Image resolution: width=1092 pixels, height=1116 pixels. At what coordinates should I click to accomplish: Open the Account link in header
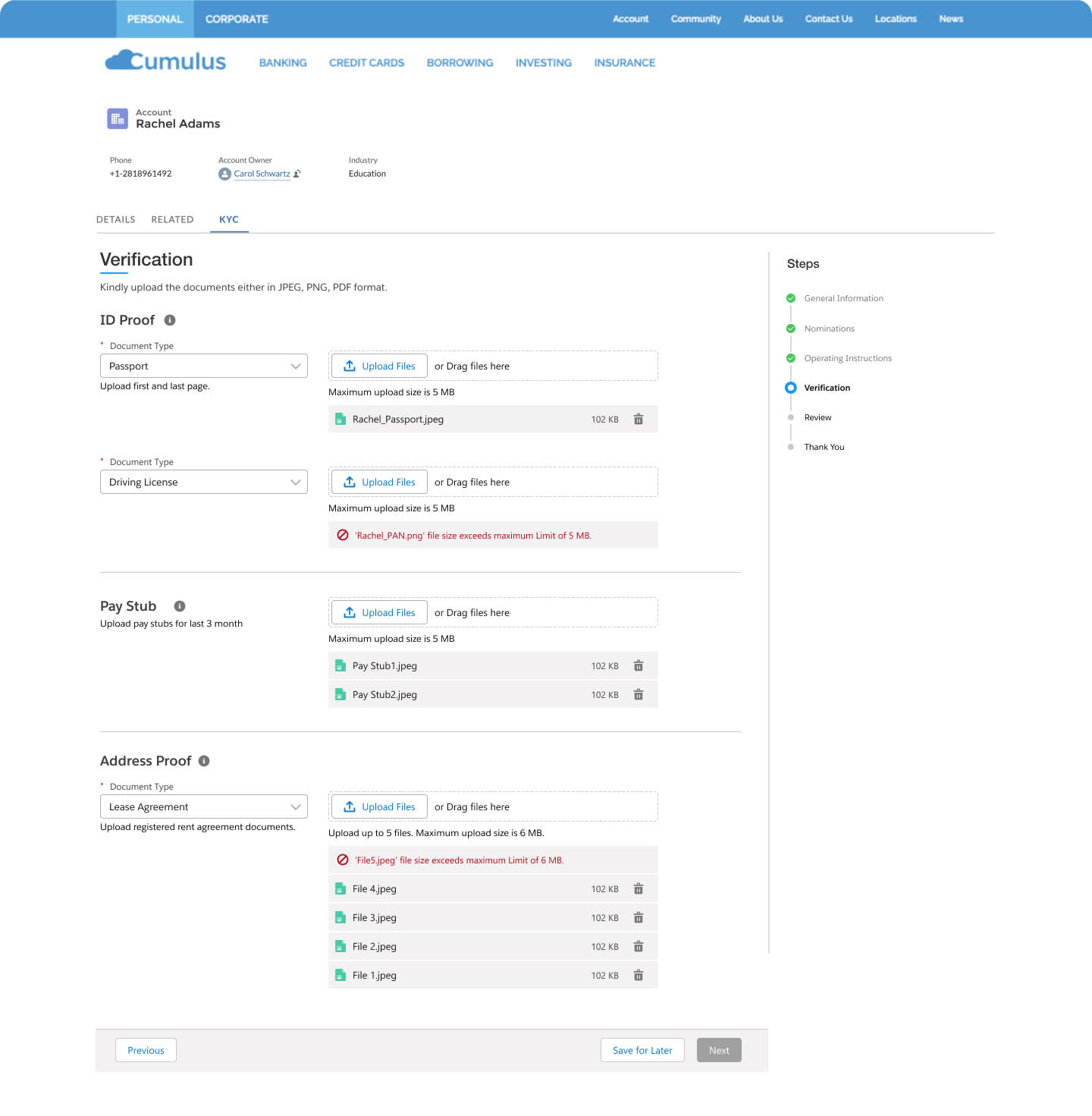pos(631,19)
